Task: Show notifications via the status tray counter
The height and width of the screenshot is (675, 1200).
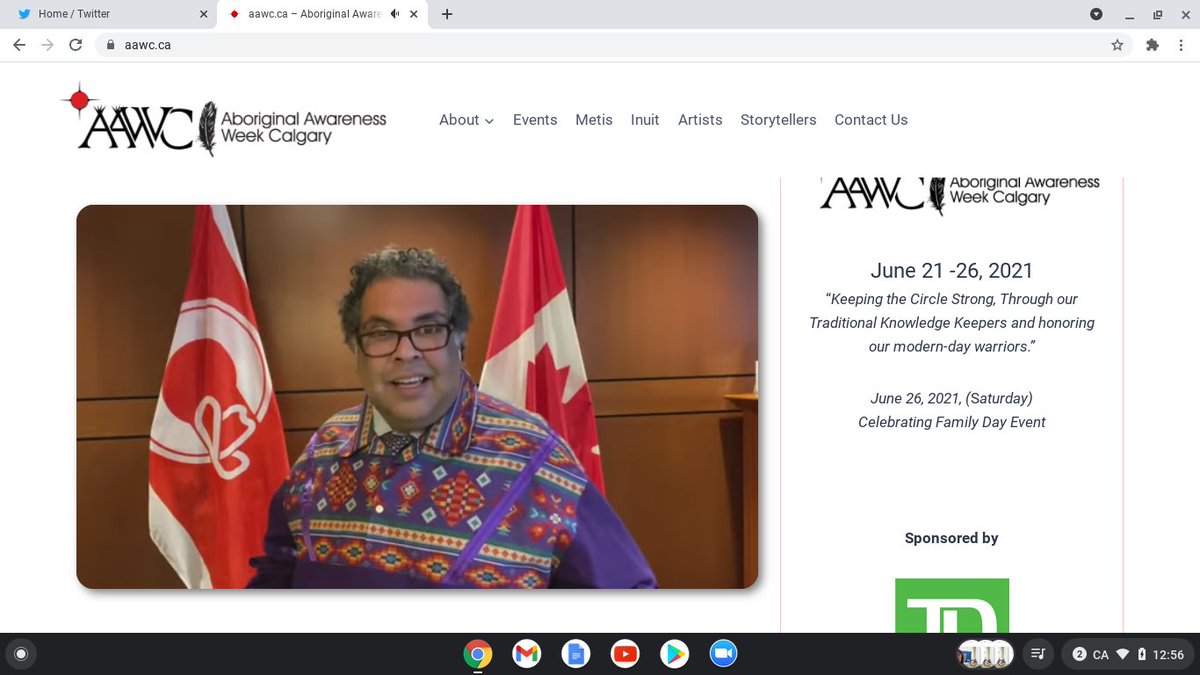Action: [1079, 654]
